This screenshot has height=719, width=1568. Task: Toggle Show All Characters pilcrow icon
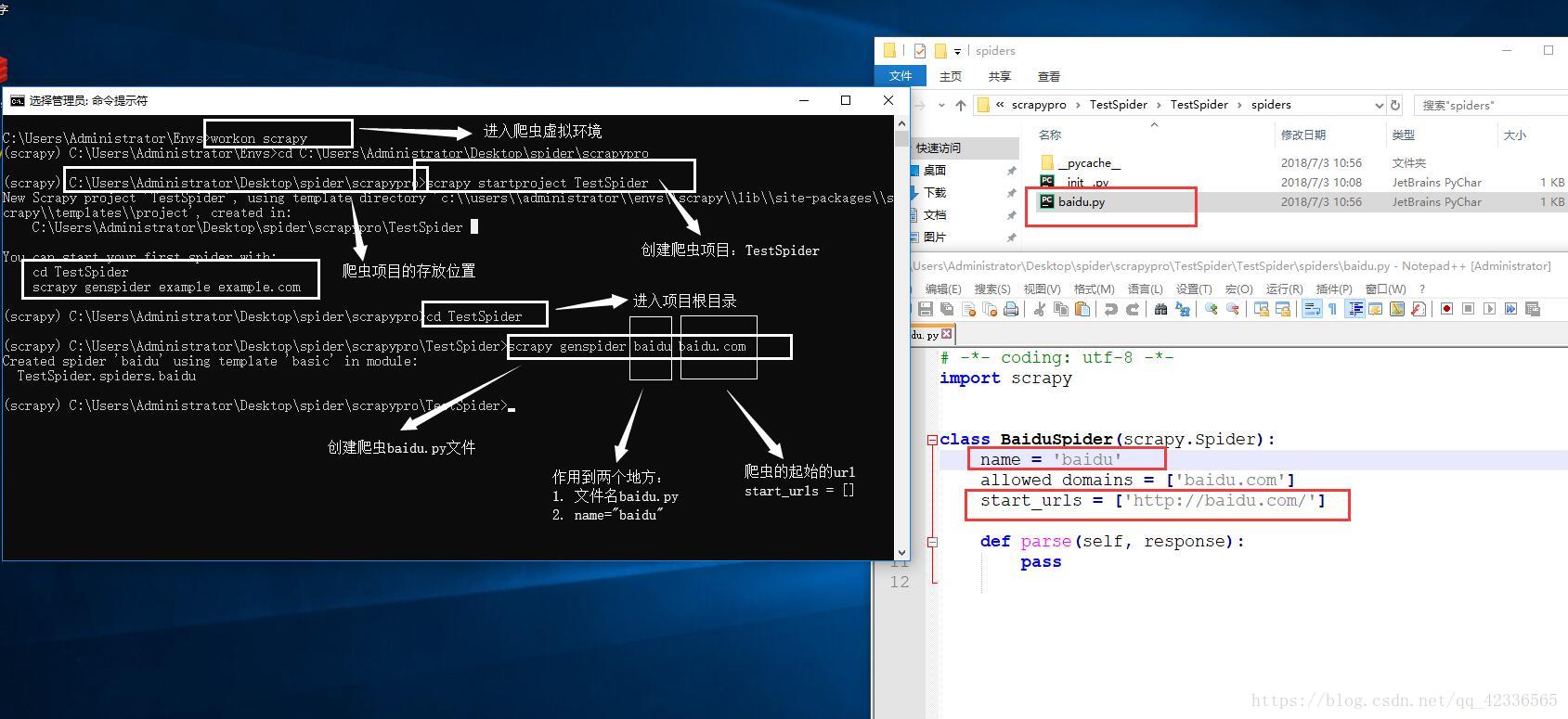[1332, 309]
